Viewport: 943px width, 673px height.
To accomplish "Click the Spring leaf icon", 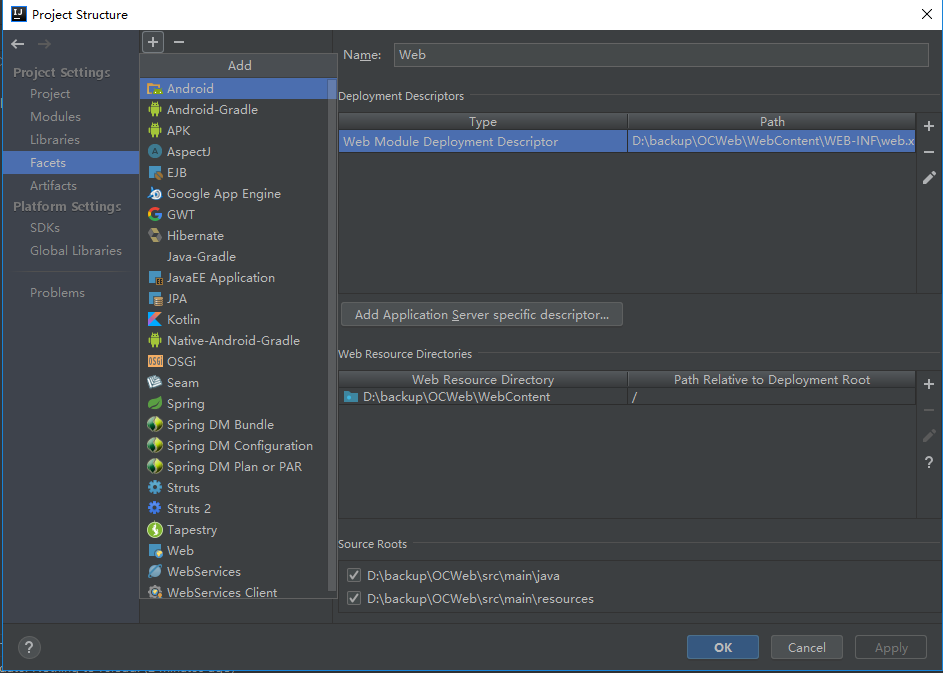I will [155, 404].
